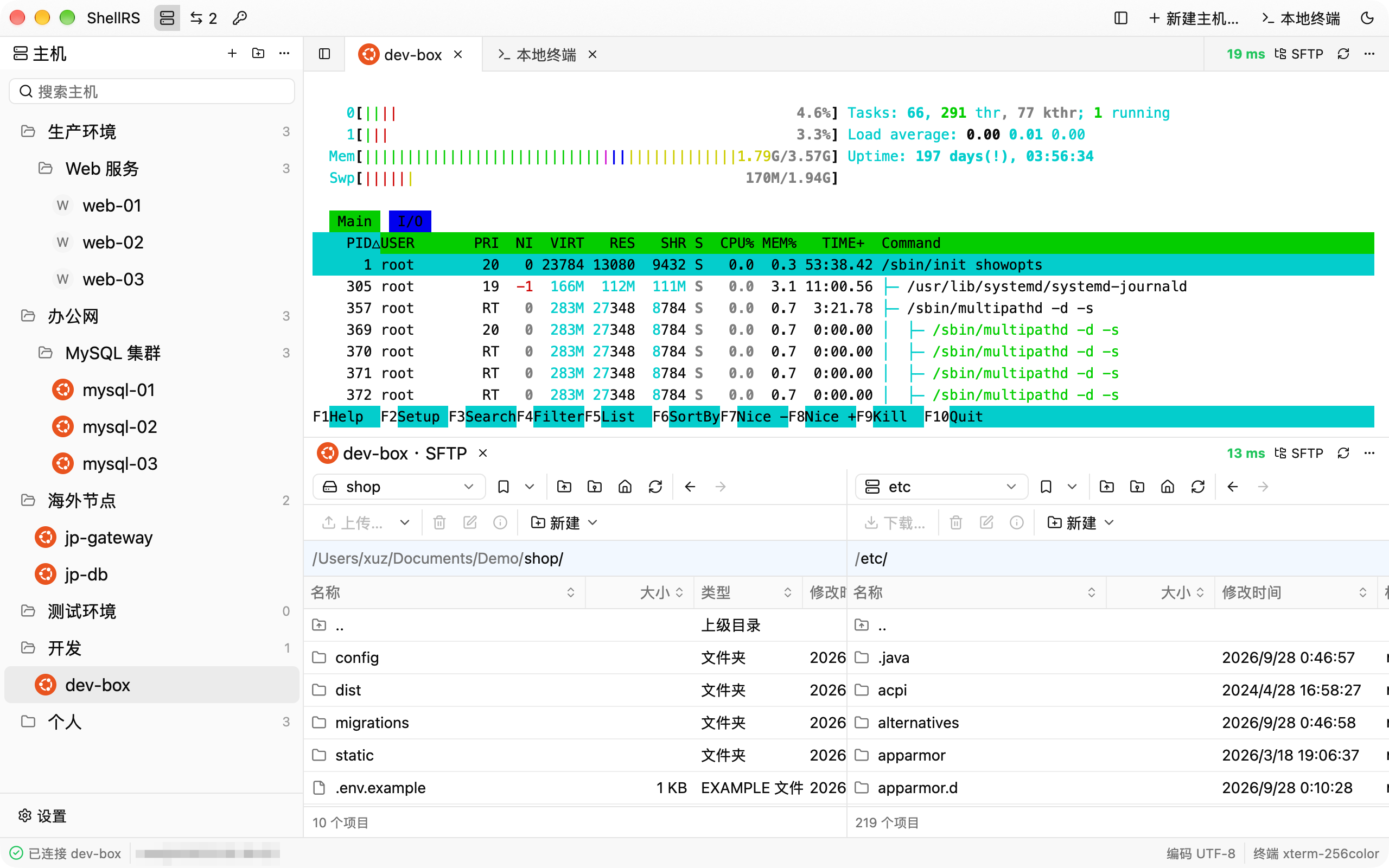Focus the 搜索主机 search field
The image size is (1389, 868).
pos(152,91)
